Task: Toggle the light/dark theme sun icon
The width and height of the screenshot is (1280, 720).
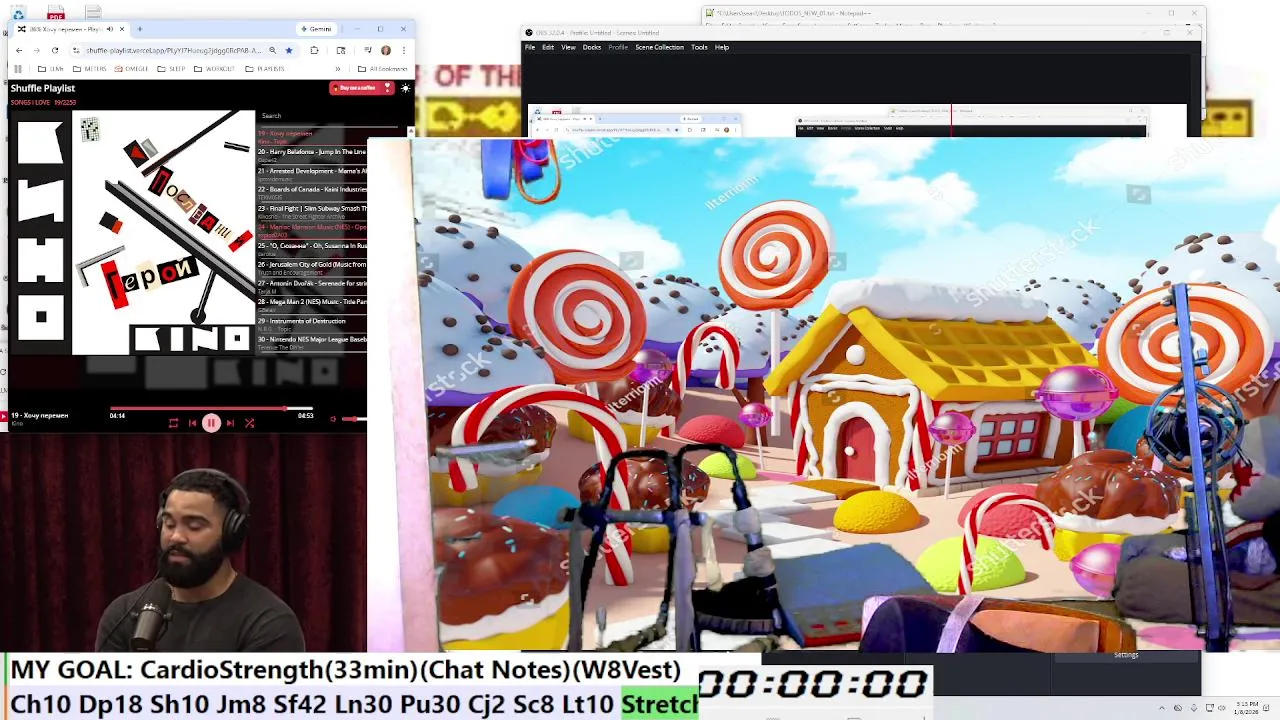Action: [x=405, y=88]
